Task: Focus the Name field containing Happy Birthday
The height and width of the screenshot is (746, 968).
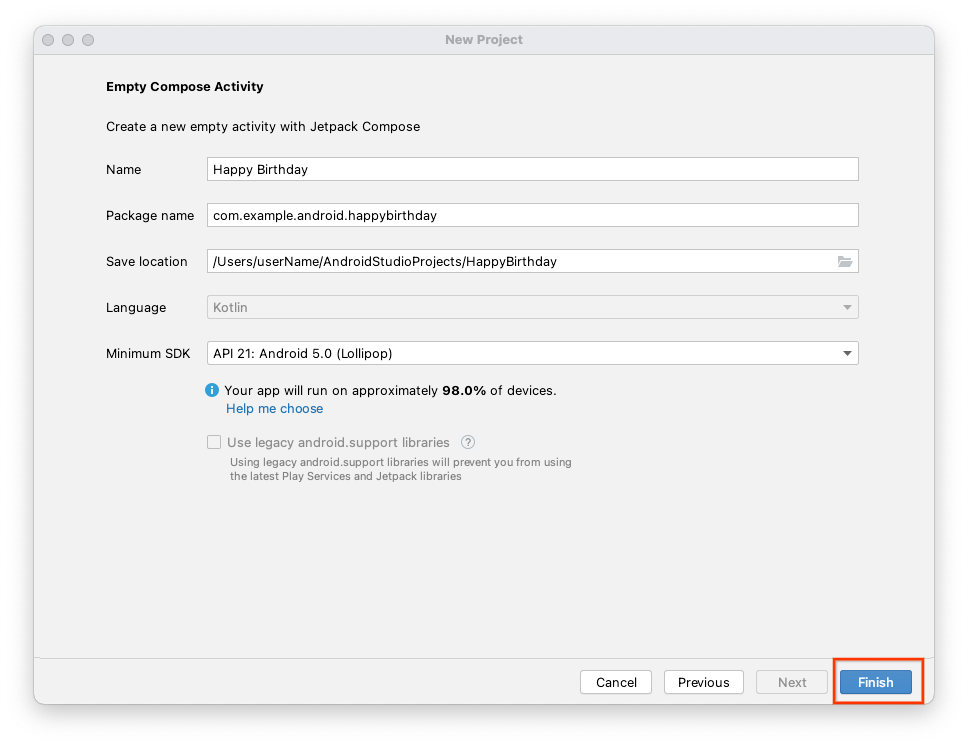Action: 532,169
